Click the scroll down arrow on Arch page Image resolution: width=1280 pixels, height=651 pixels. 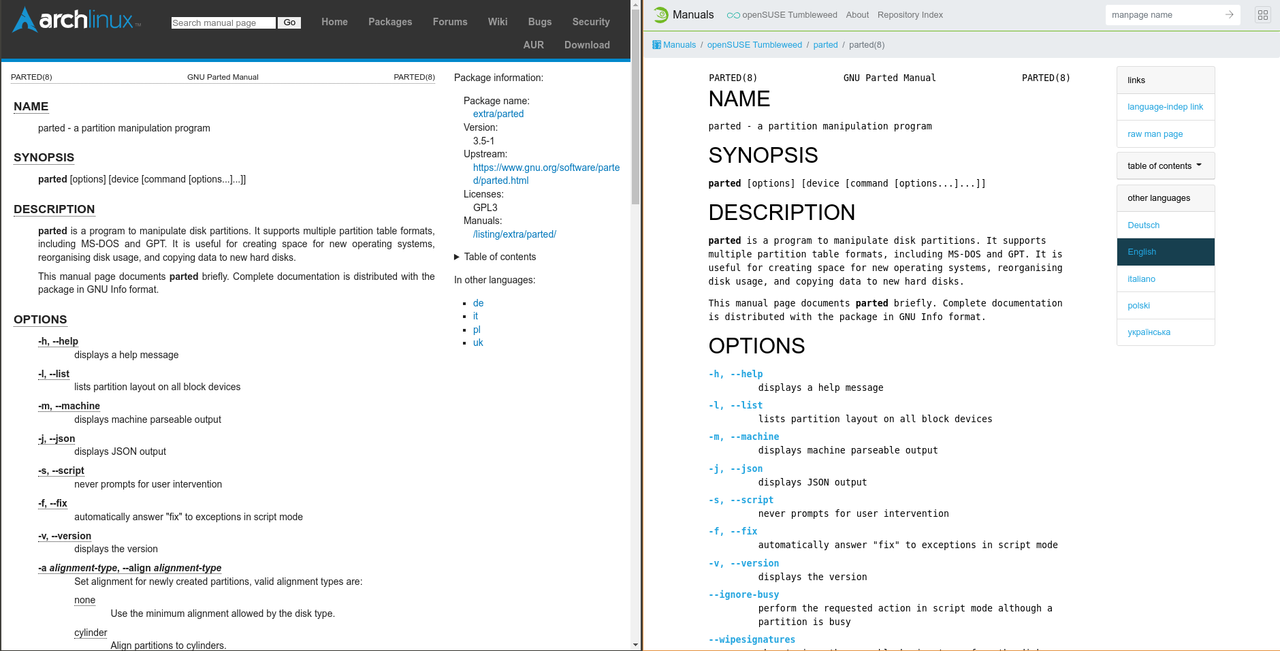click(x=636, y=645)
